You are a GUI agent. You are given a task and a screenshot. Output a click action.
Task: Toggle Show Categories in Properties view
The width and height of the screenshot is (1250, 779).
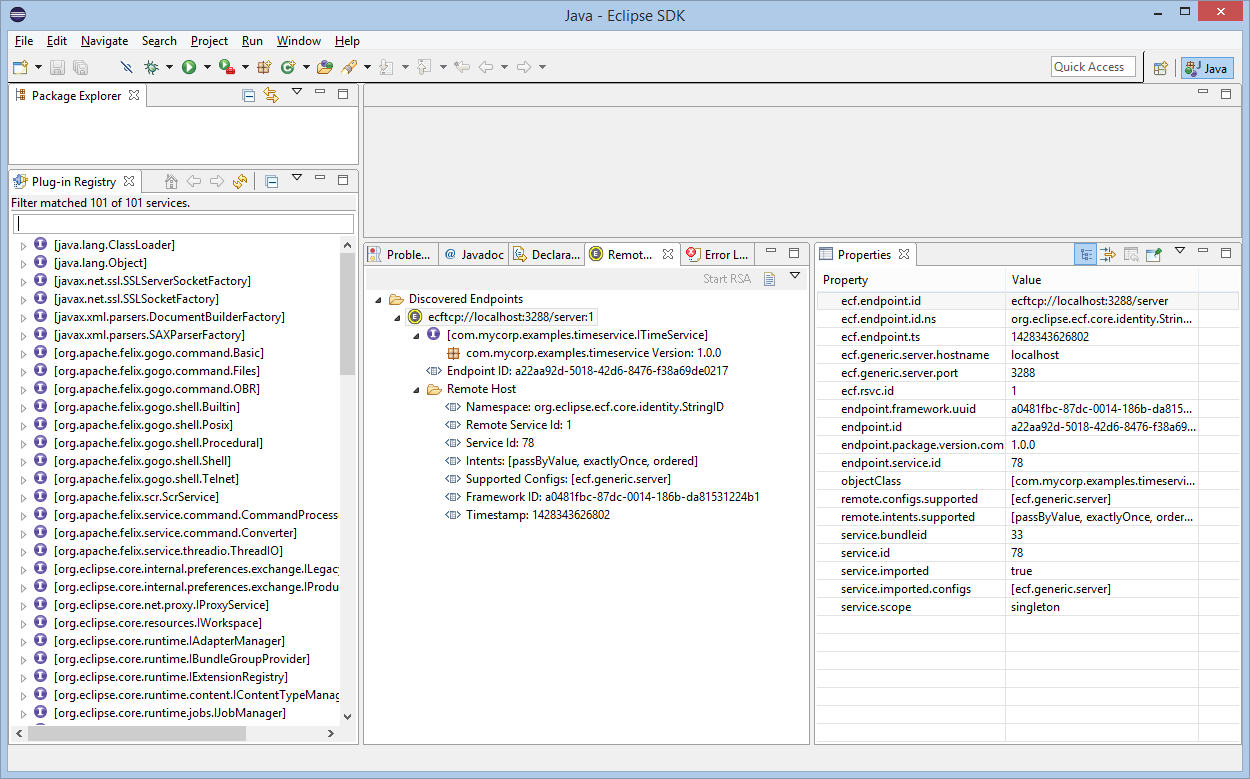(1085, 254)
